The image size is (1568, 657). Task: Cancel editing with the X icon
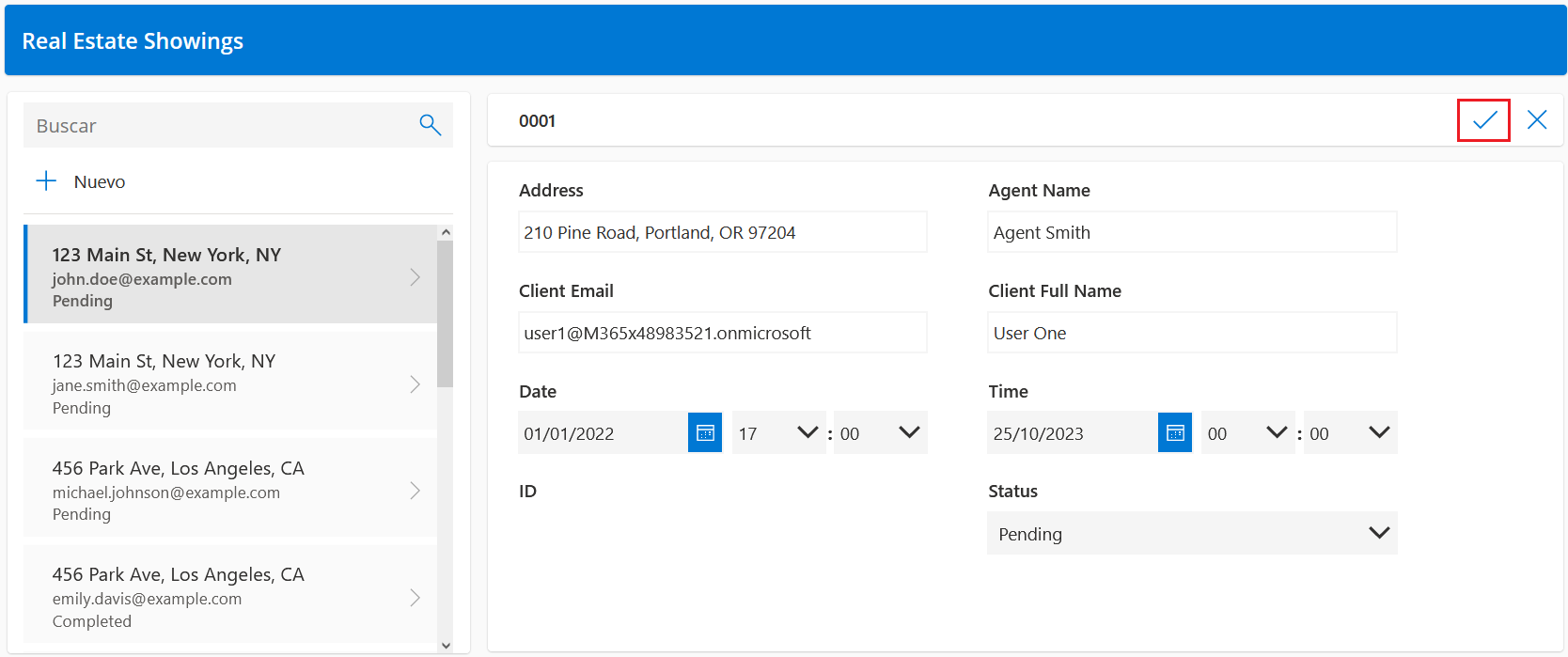(1537, 120)
